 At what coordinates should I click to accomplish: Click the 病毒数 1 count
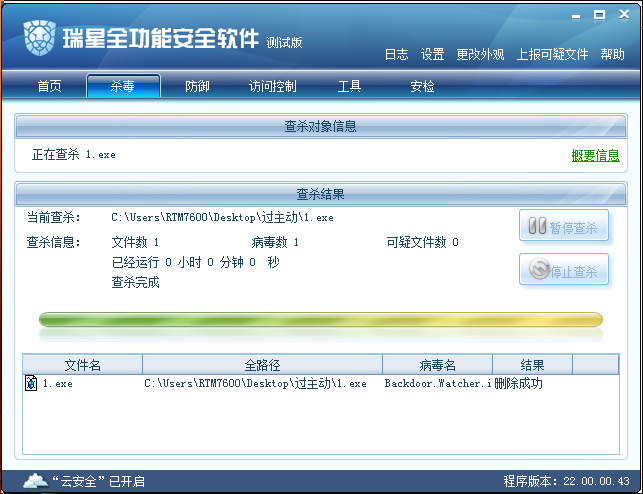pyautogui.click(x=275, y=242)
